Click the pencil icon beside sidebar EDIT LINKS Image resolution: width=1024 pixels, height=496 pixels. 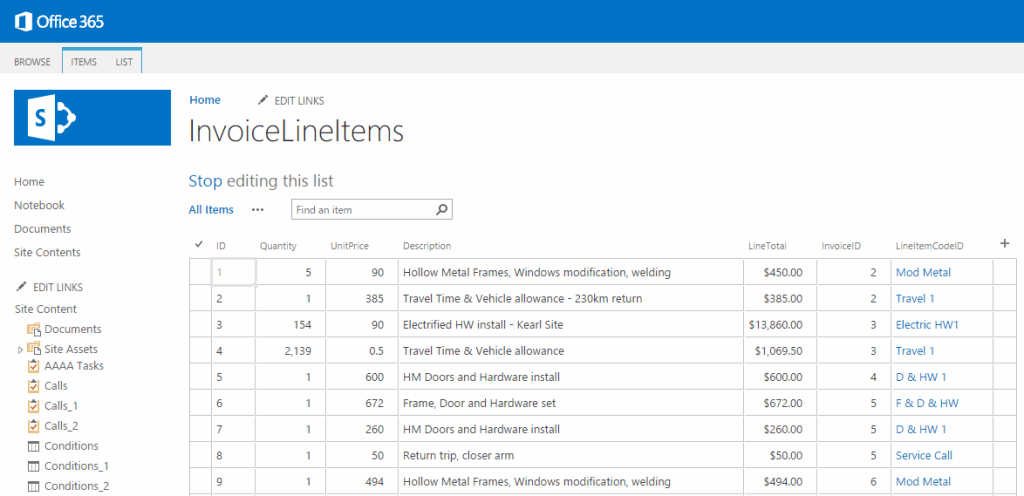pyautogui.click(x=22, y=287)
